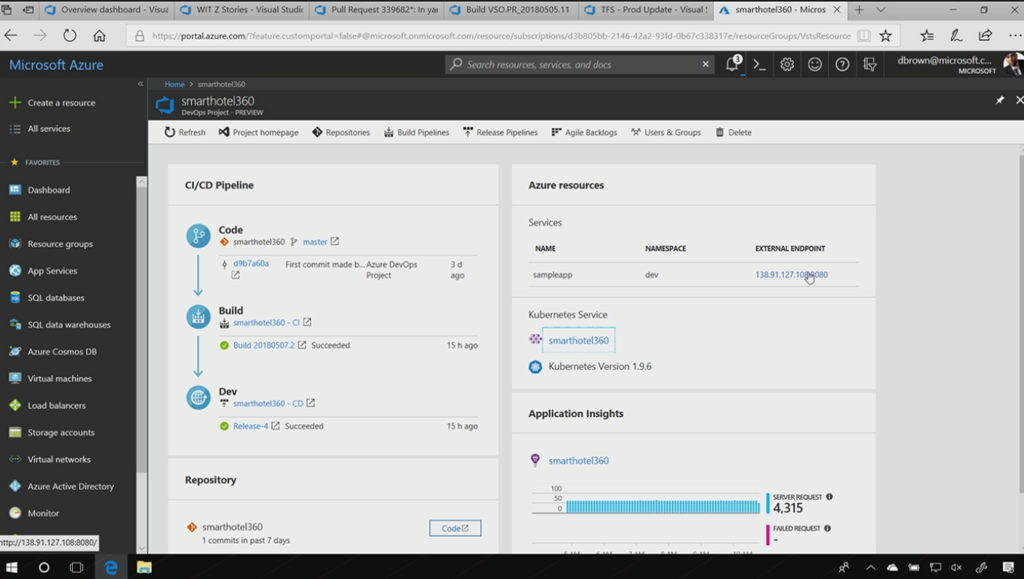Open the help question mark icon

[843, 64]
